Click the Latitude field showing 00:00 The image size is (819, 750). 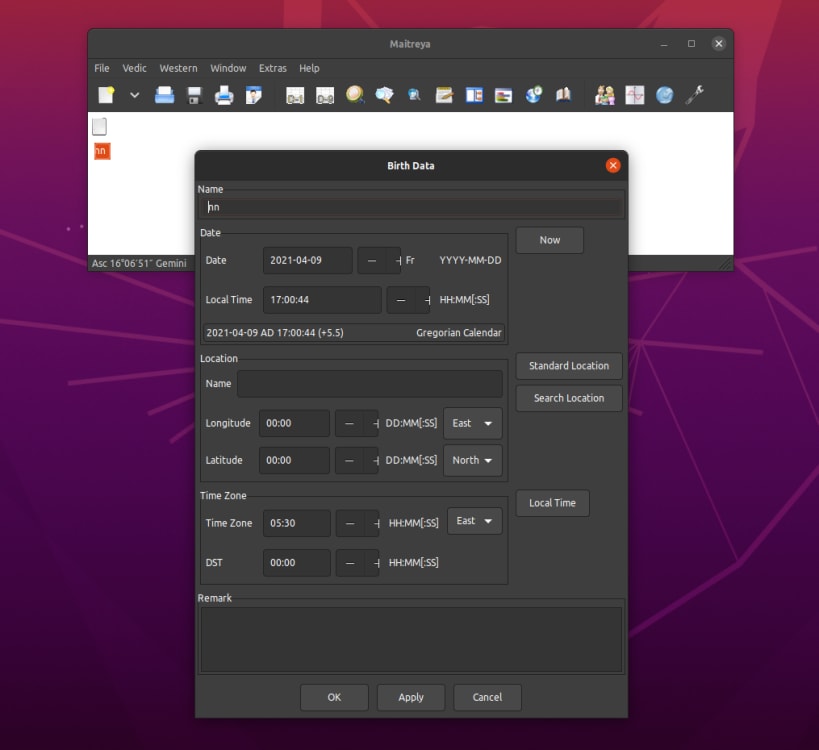pyautogui.click(x=294, y=460)
